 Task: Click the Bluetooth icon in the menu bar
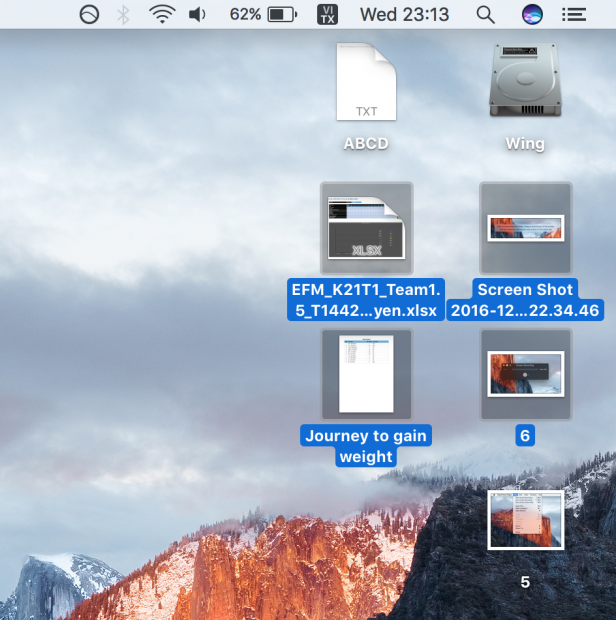[124, 15]
